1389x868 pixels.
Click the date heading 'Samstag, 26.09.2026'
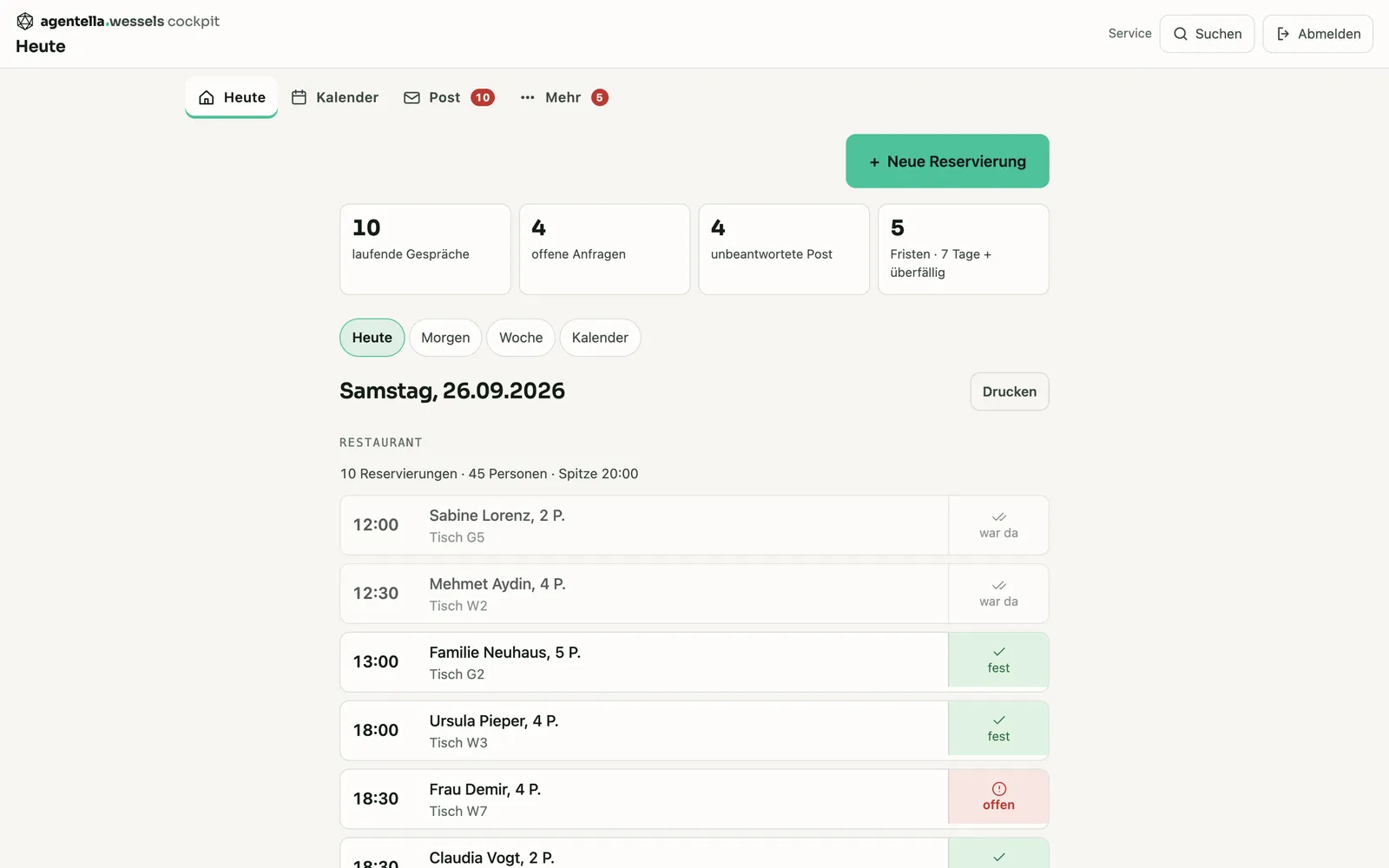[452, 391]
